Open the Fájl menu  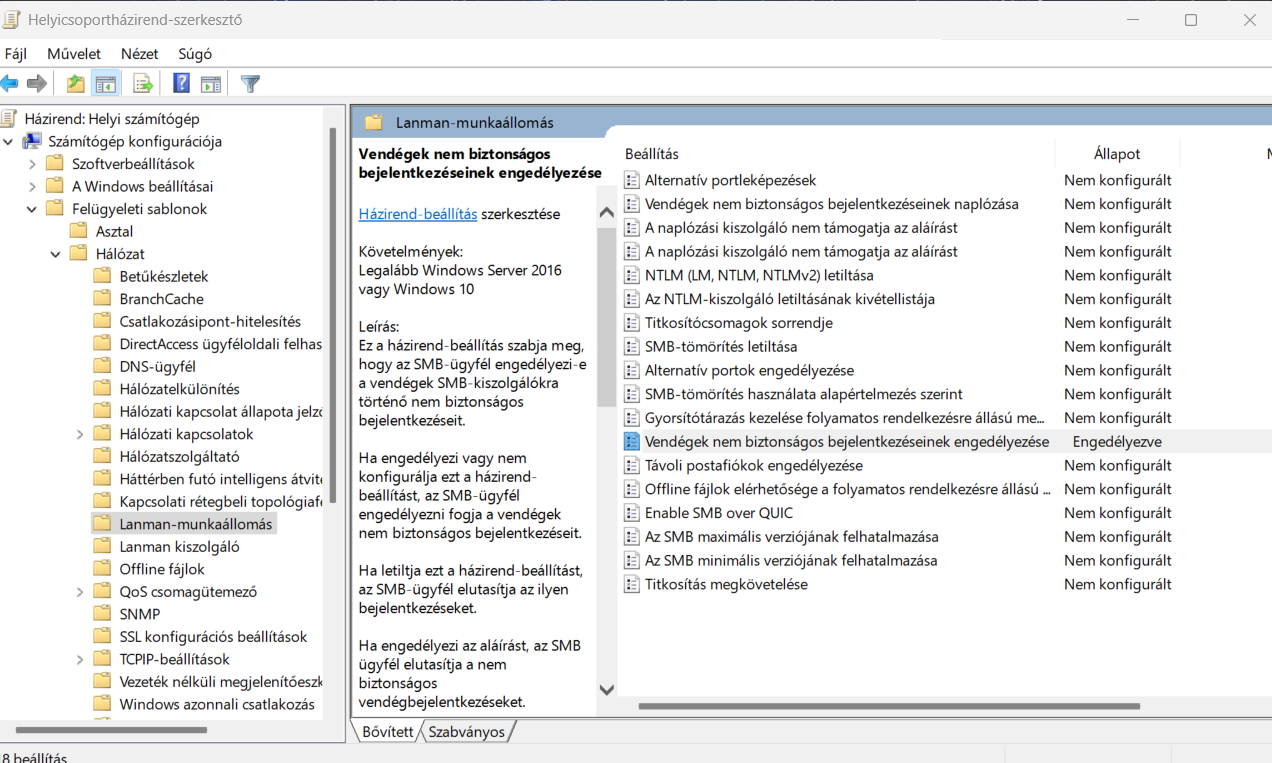point(15,54)
